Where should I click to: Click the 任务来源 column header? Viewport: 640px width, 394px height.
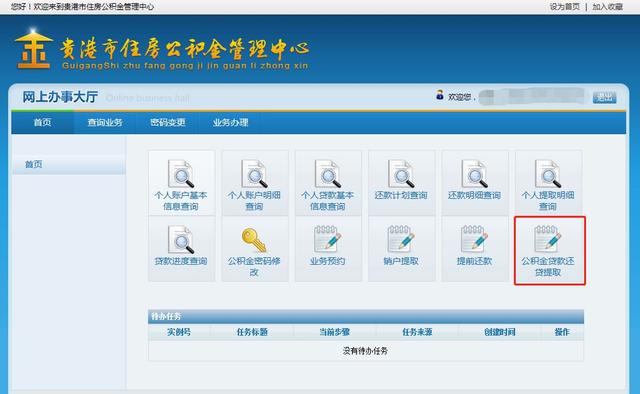417,332
